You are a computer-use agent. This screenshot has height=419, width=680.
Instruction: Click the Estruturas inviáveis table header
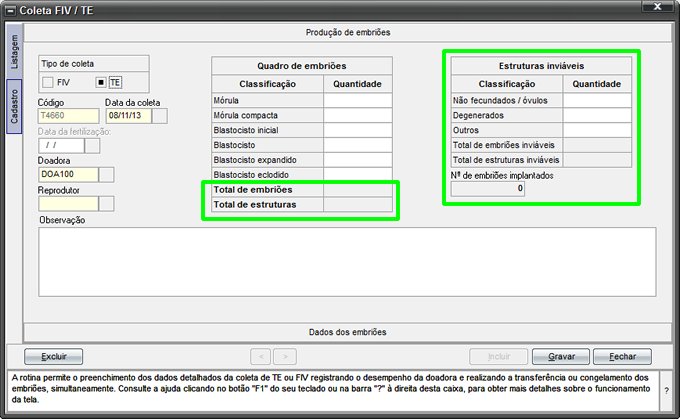coord(541,66)
